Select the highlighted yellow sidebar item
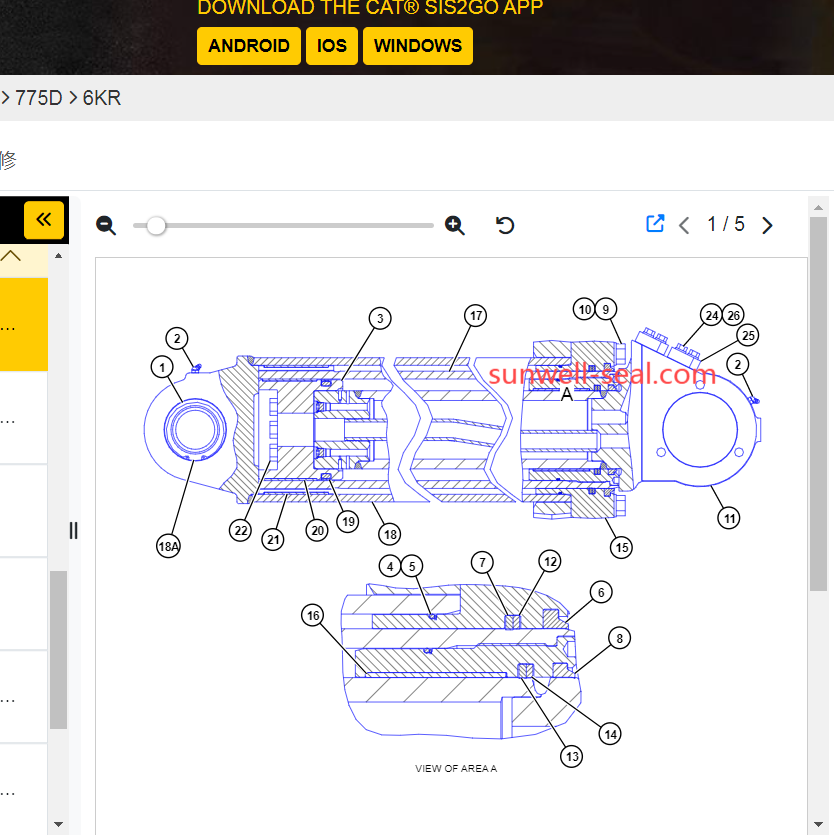 23,325
